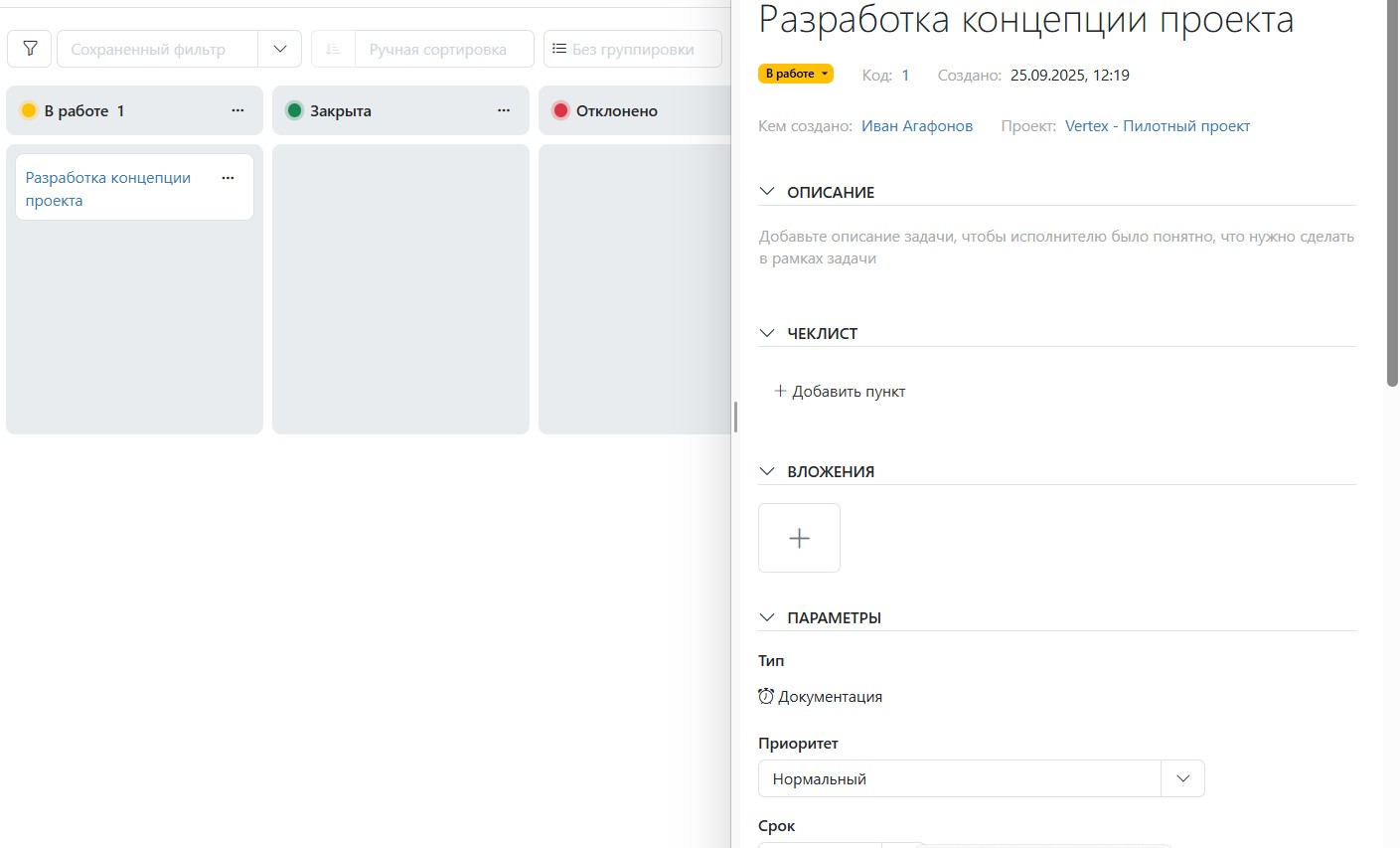
Task: Collapse the ЧЕКЛИСТ section
Action: click(x=767, y=333)
